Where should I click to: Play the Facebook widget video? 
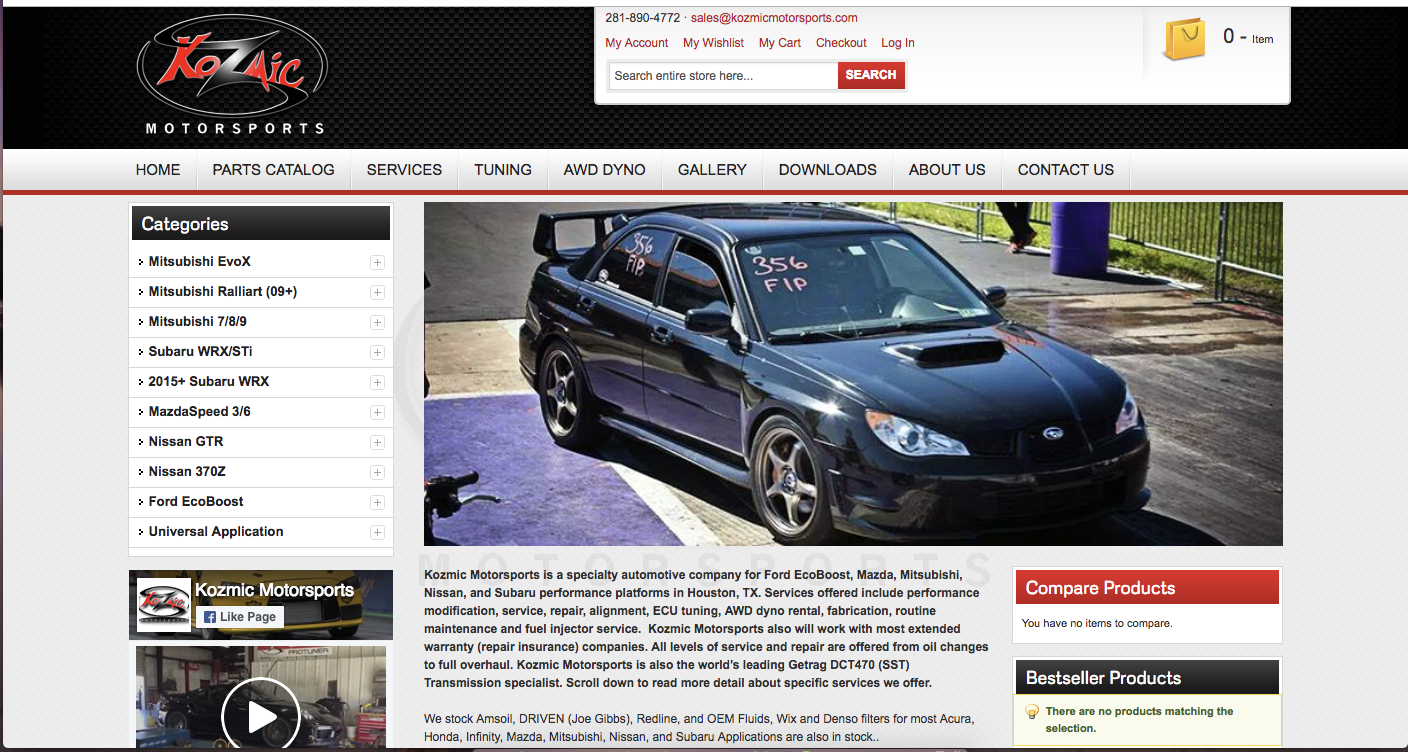pyautogui.click(x=261, y=715)
